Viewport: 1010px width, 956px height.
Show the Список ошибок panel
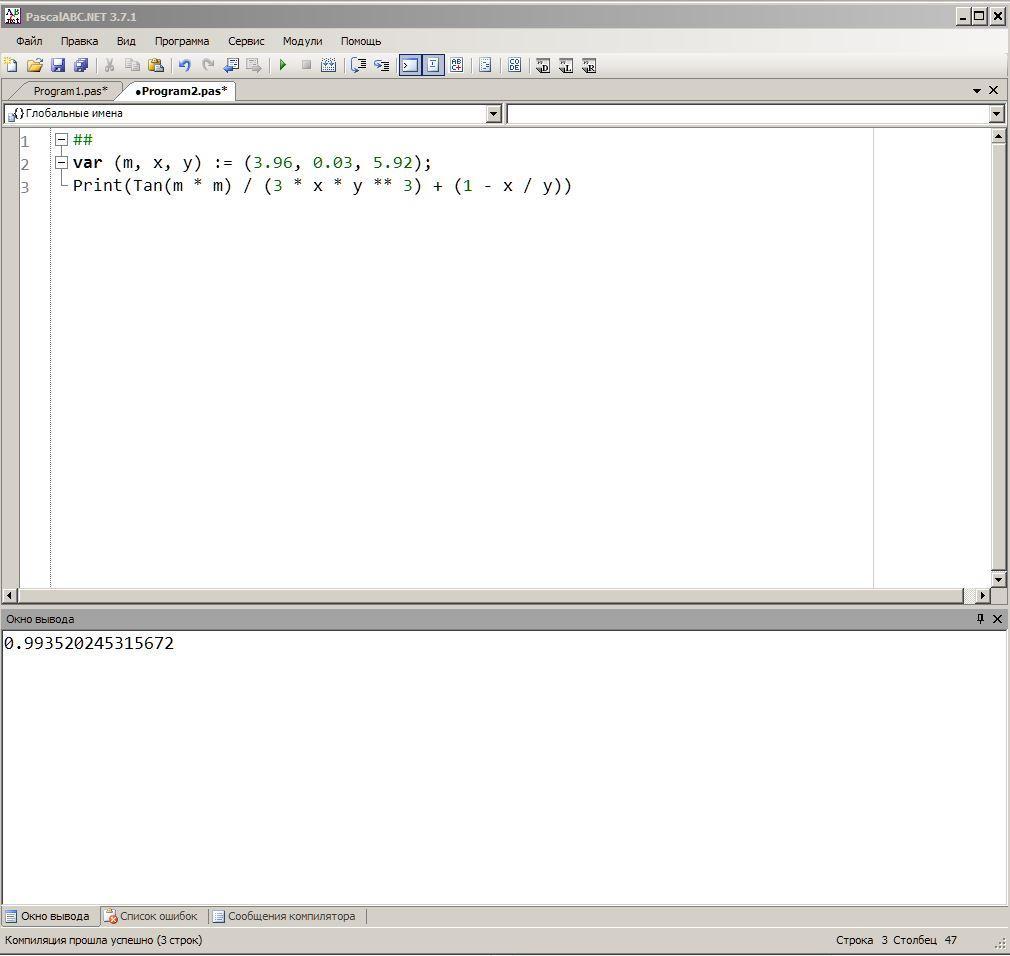(151, 916)
